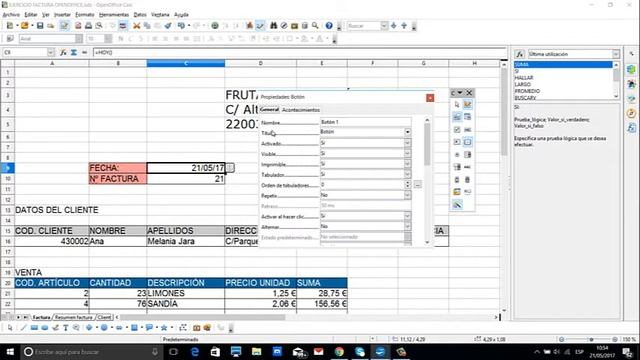
Task: Click the Rectangle drawing tool
Action: 34,328
